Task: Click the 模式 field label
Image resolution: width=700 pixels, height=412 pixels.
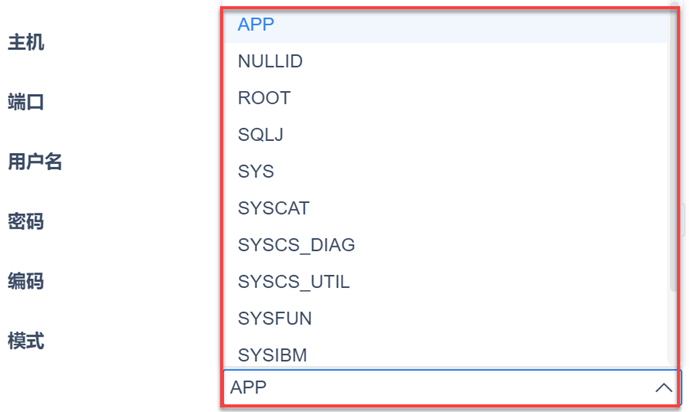Action: (x=26, y=341)
